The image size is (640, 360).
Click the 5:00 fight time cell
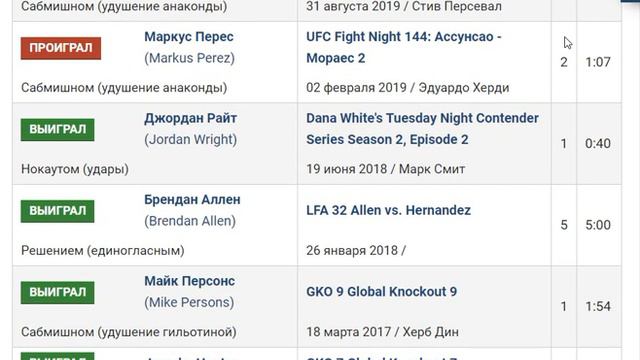598,225
